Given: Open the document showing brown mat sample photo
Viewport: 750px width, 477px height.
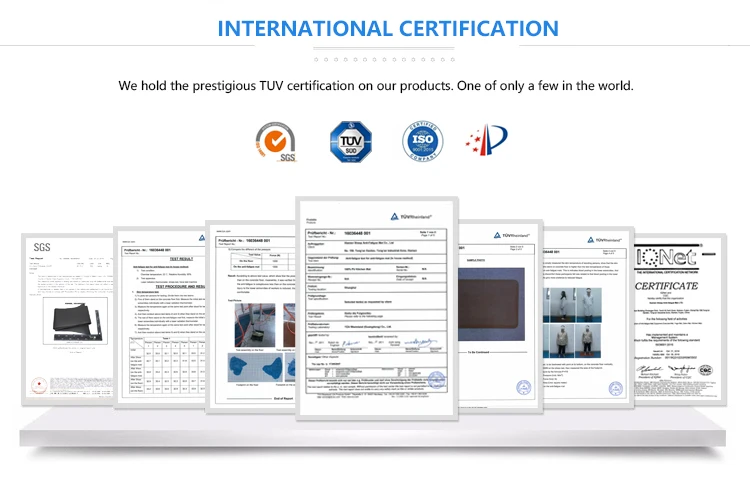Looking at the screenshot, I should [500, 316].
